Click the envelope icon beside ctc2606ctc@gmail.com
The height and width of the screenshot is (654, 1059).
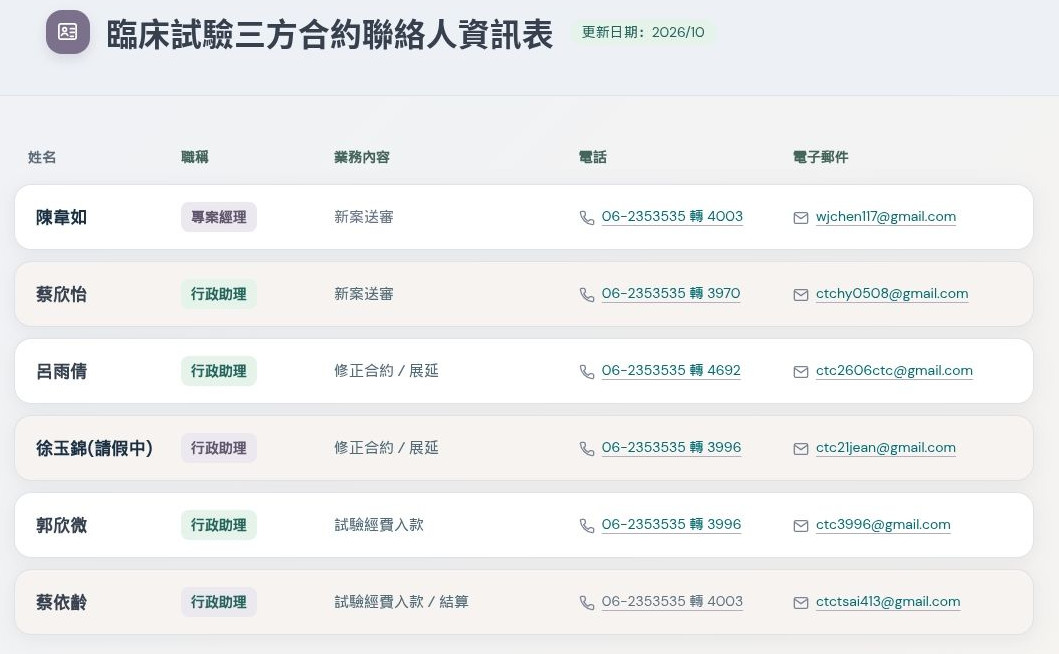(x=801, y=372)
